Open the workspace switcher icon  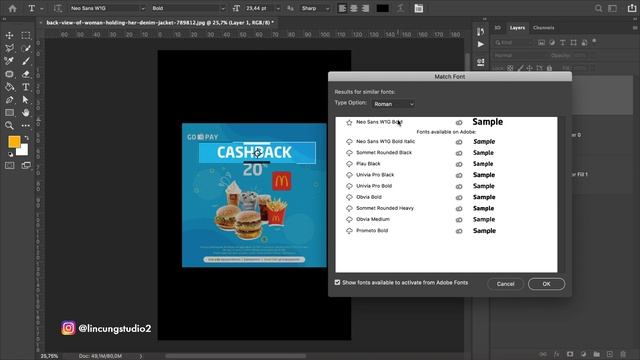[x=612, y=8]
